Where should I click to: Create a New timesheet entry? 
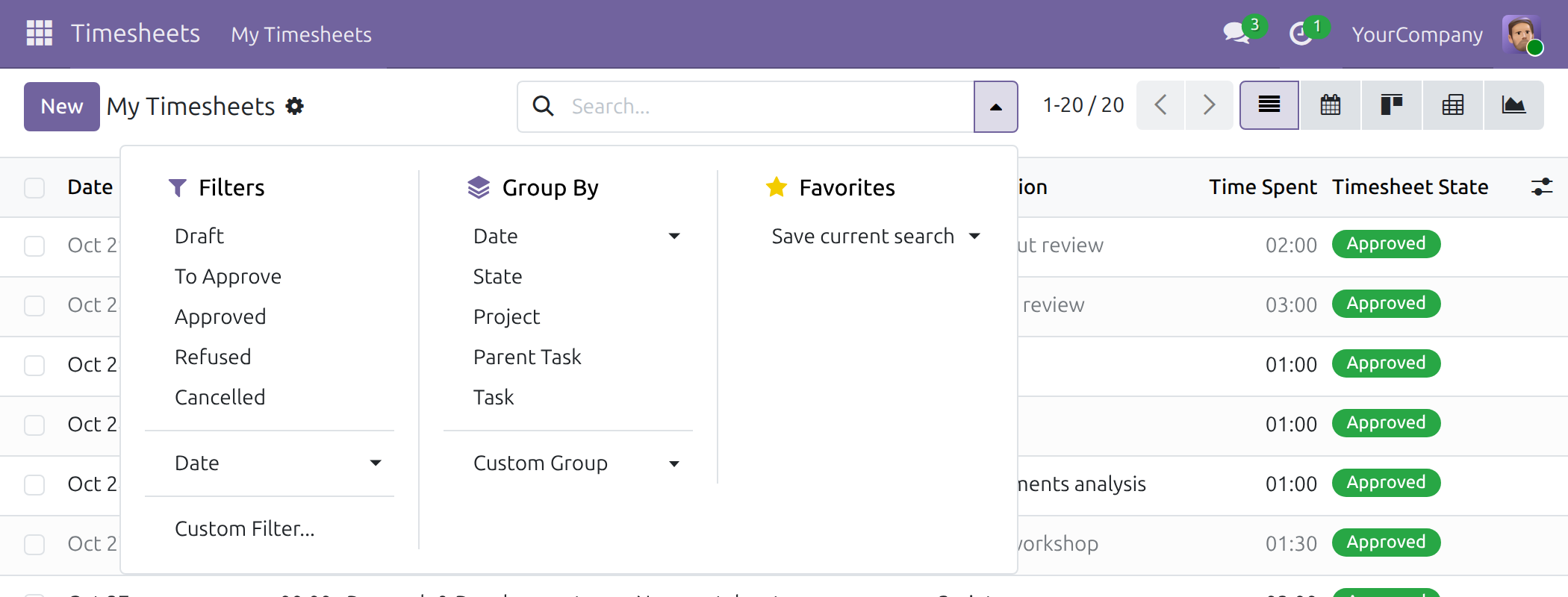pyautogui.click(x=62, y=107)
